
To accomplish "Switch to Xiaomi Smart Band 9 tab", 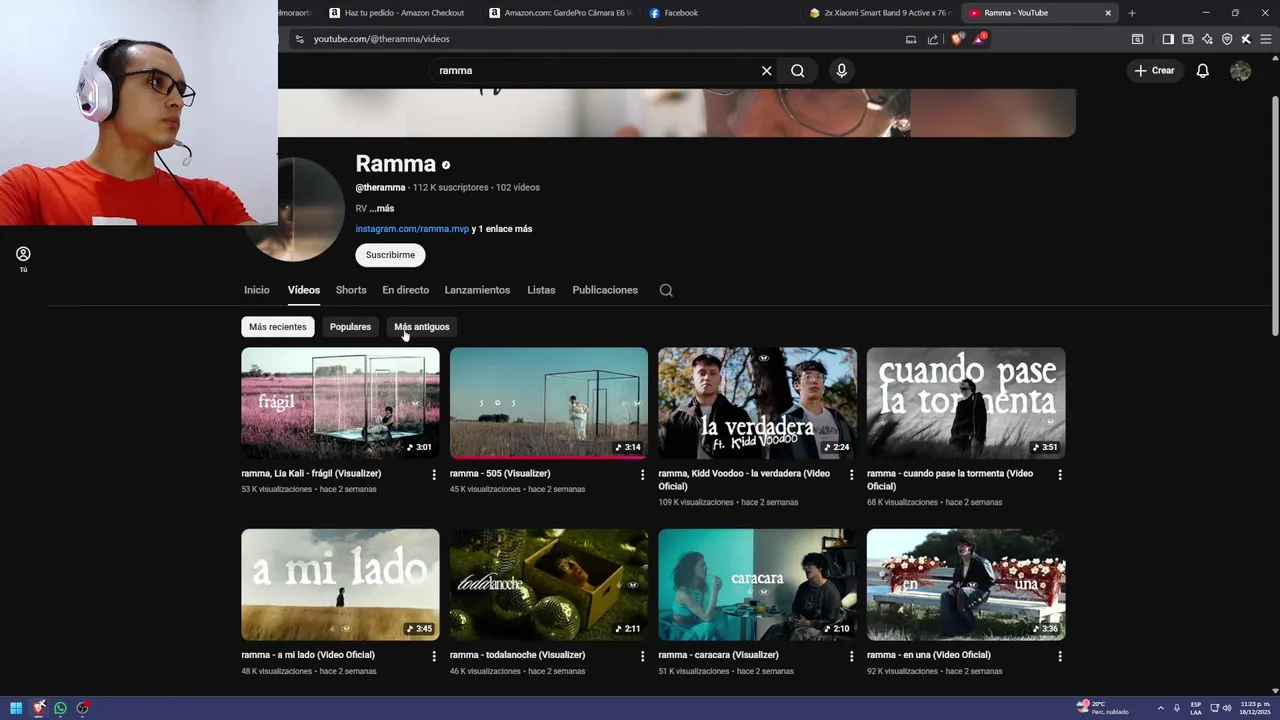I will (880, 13).
